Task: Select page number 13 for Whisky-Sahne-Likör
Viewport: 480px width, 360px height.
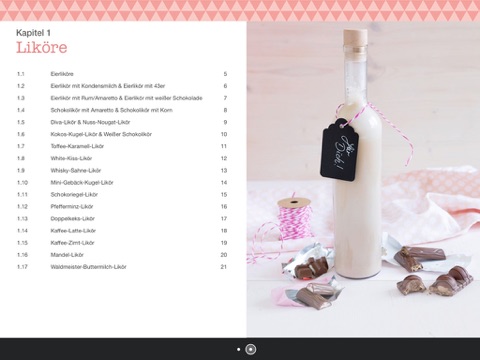Action: point(224,171)
